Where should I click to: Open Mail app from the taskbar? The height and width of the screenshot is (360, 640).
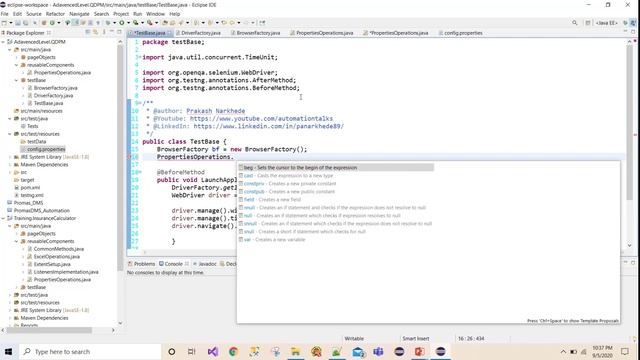pyautogui.click(x=358, y=351)
